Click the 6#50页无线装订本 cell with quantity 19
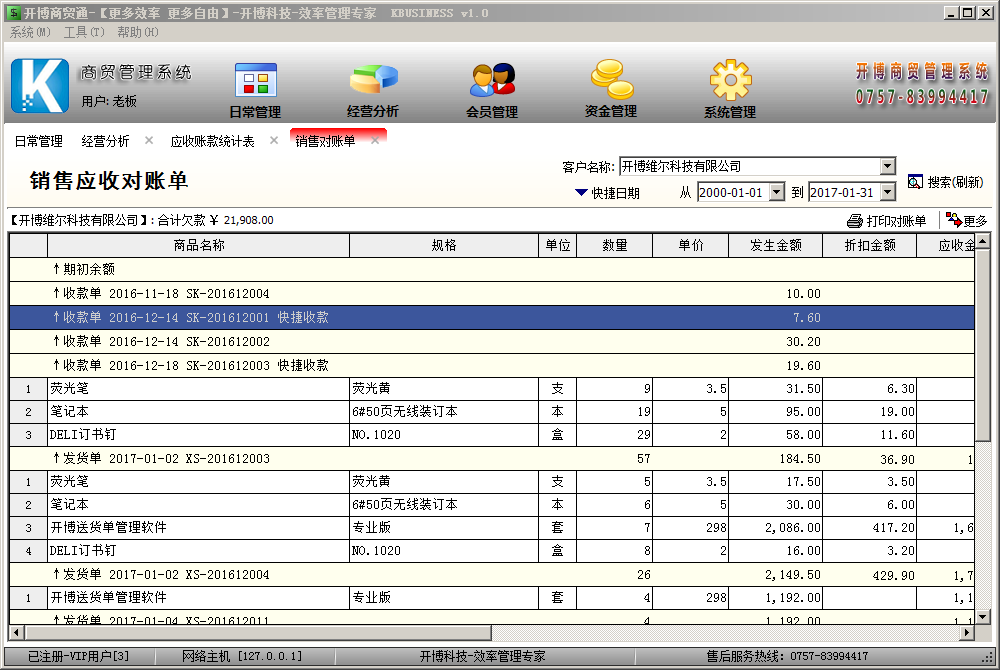1000x670 pixels. (444, 412)
